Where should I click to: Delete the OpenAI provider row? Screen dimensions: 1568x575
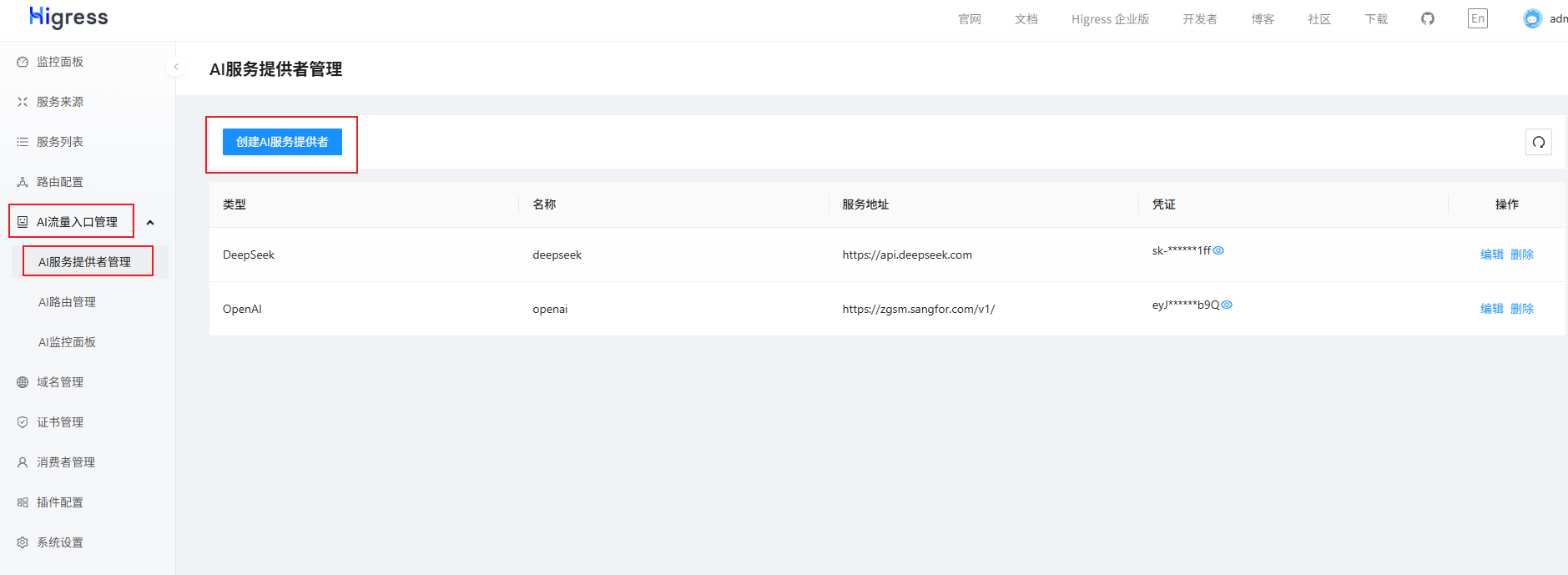coord(1522,309)
